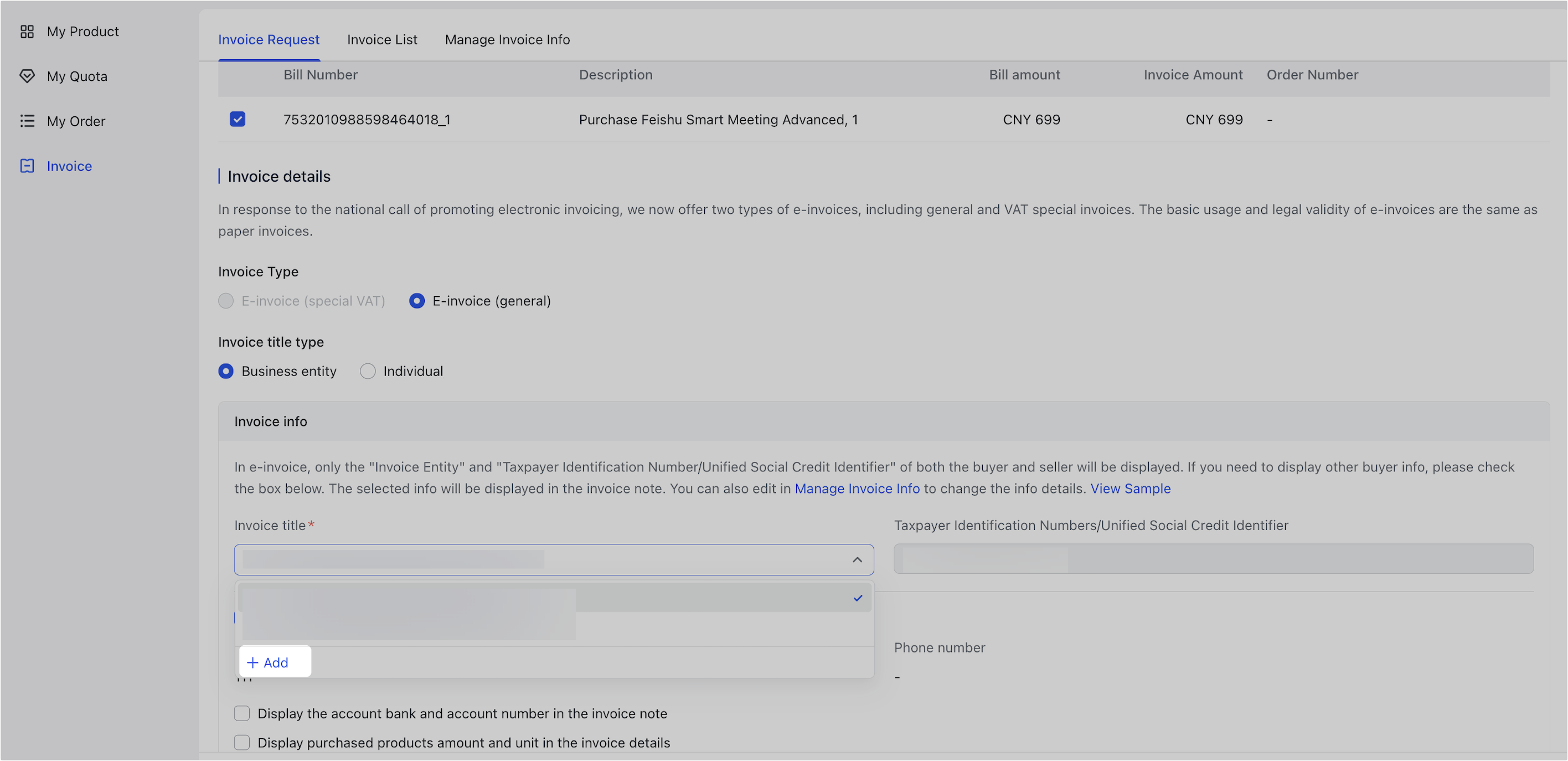Click the Taxpayer Identification Number field
The height and width of the screenshot is (761, 1568).
[x=1214, y=559]
